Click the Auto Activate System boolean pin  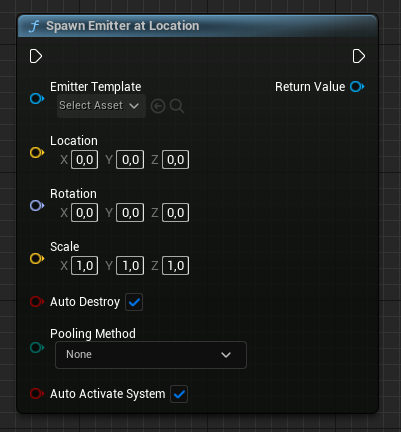[x=37, y=394]
